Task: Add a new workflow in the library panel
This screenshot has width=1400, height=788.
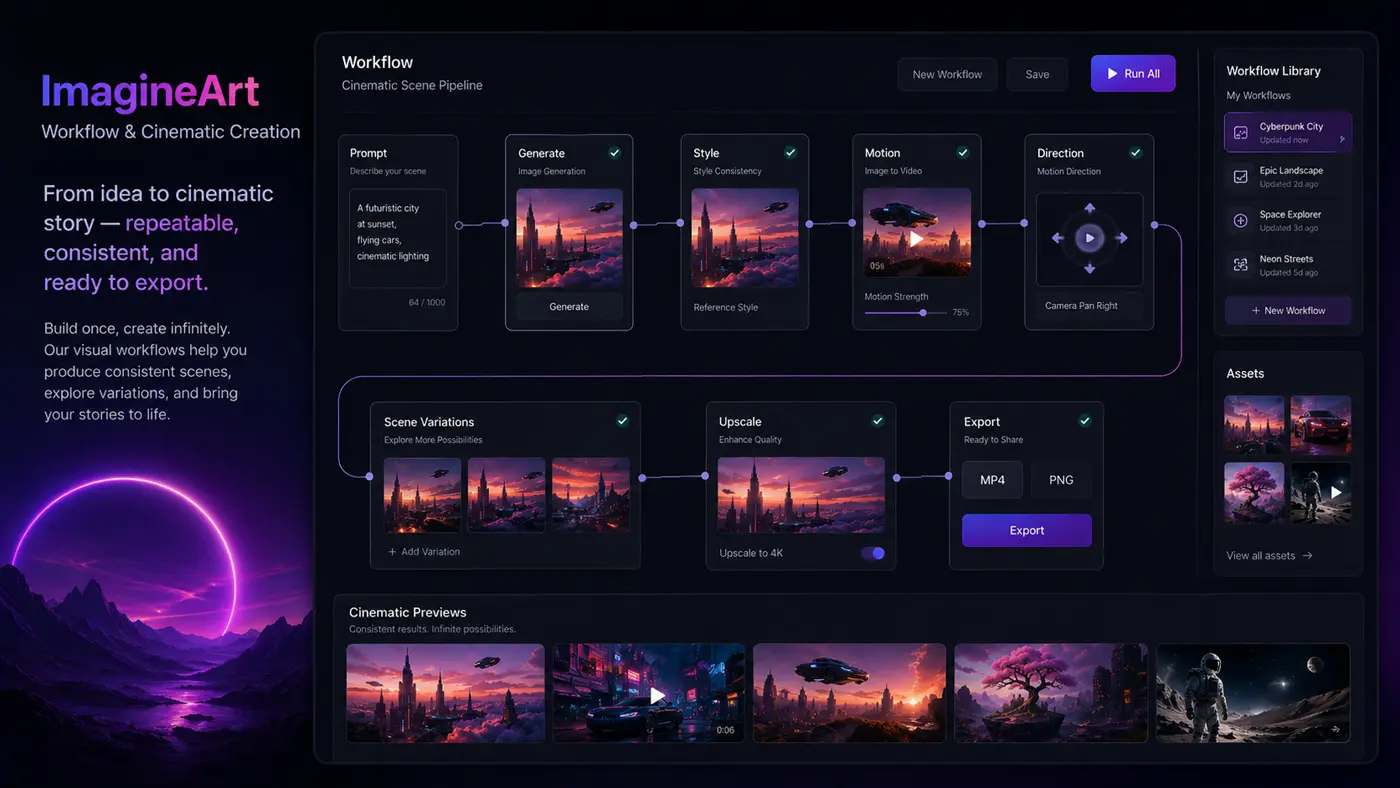Action: [x=1288, y=311]
